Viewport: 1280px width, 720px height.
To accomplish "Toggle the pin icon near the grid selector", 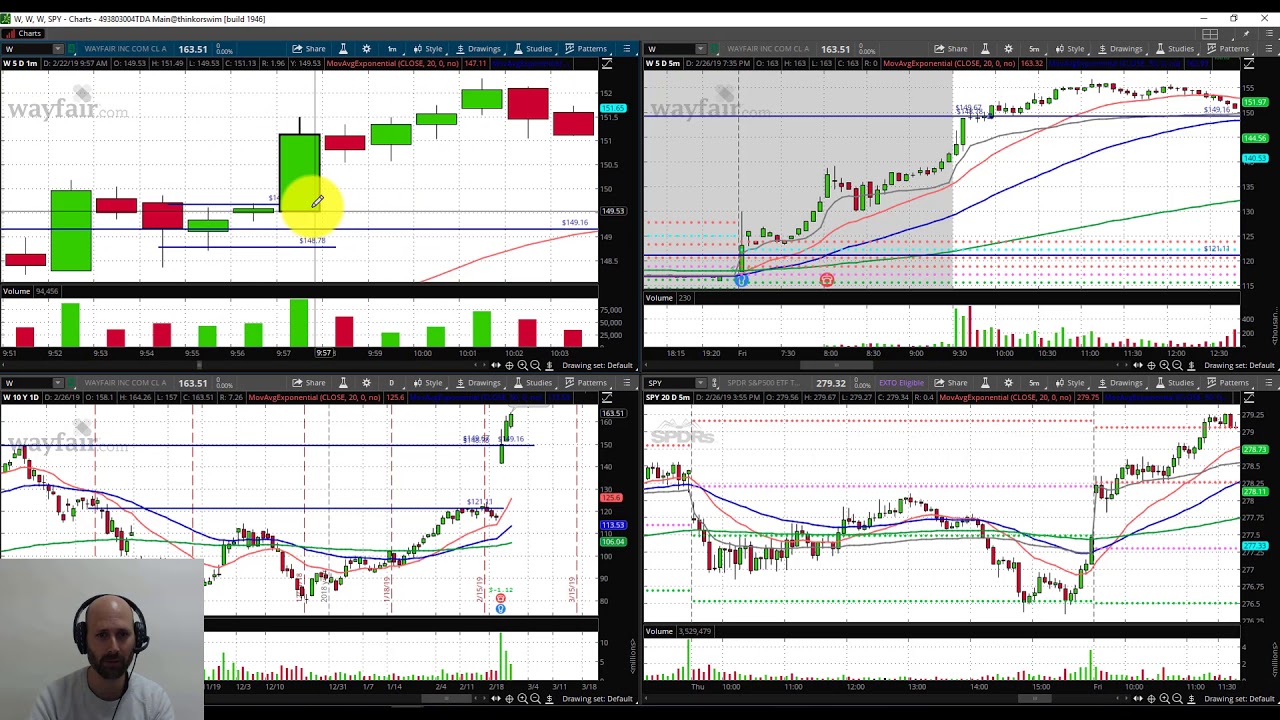I will (x=1246, y=34).
